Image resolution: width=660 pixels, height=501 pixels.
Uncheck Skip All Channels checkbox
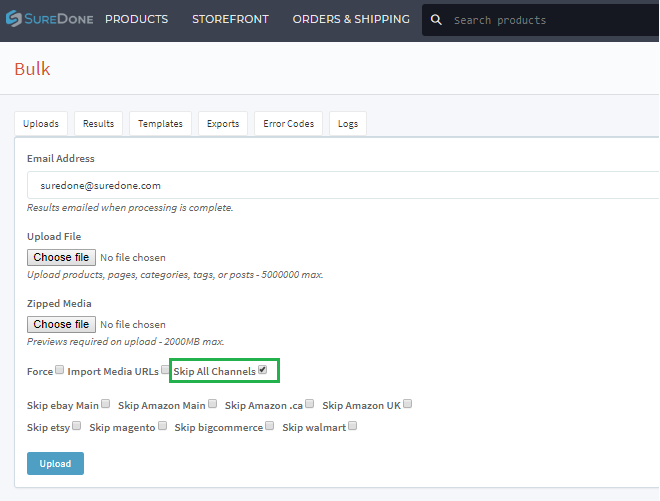click(x=263, y=370)
